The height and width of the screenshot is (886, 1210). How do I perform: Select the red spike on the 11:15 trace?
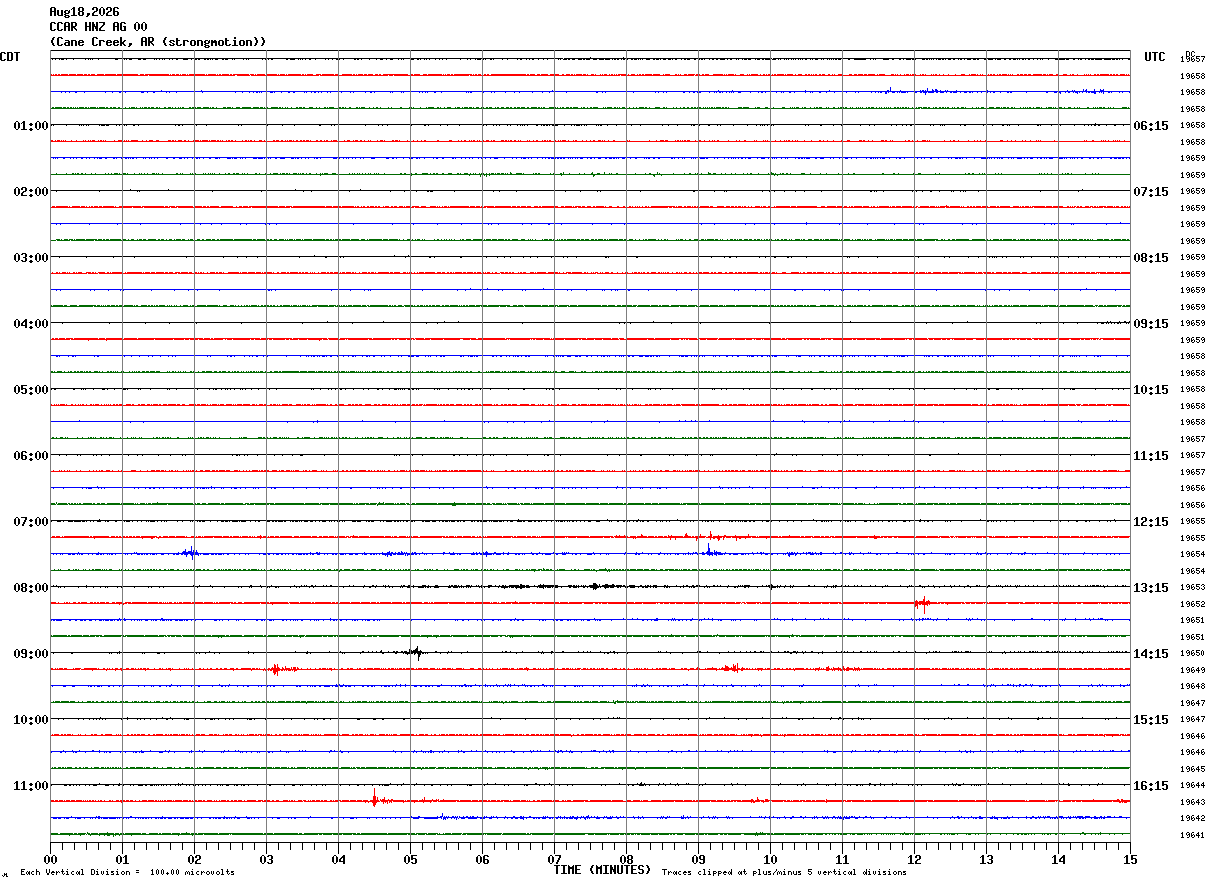point(375,798)
